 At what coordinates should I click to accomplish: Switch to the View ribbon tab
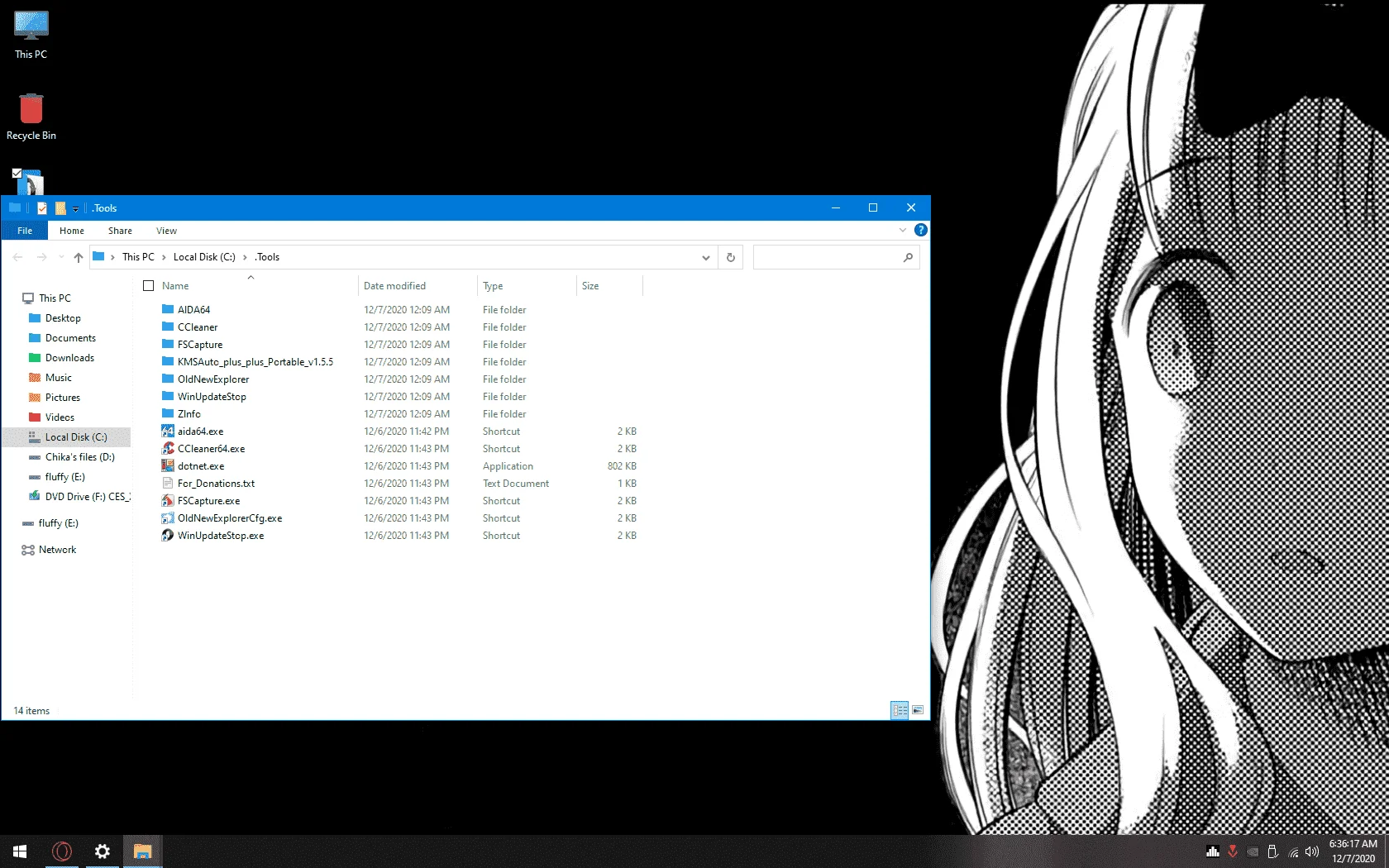click(166, 231)
